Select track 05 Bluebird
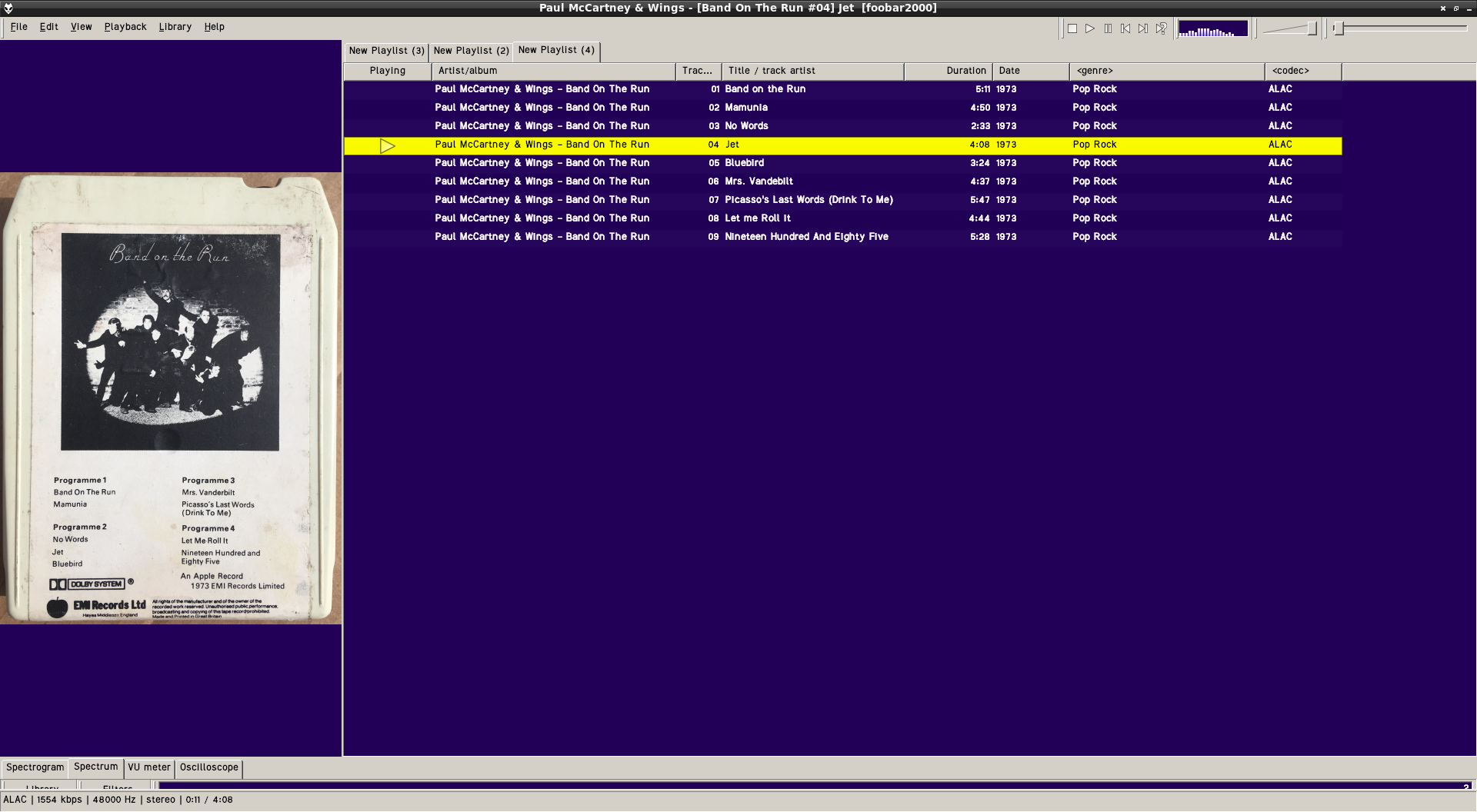 click(842, 163)
